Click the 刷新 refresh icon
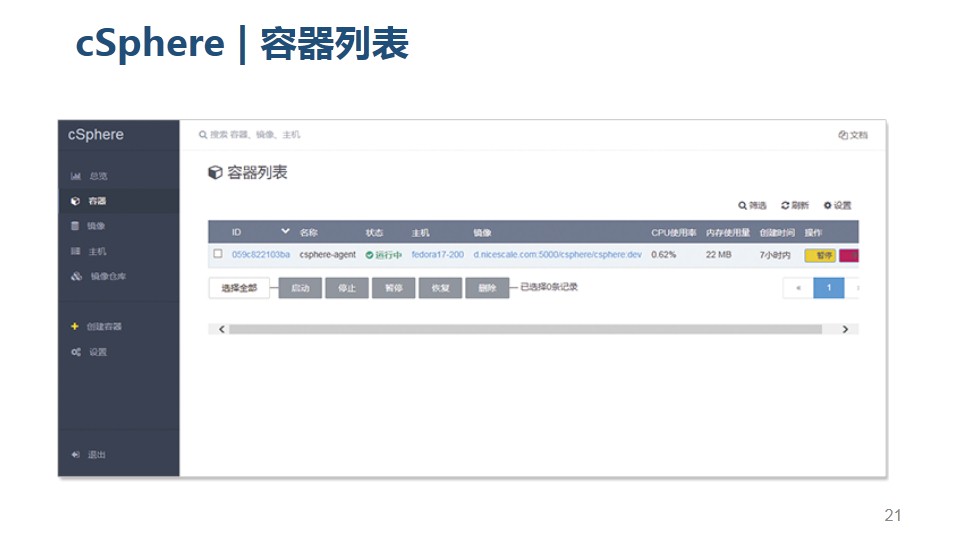 pyautogui.click(x=785, y=206)
